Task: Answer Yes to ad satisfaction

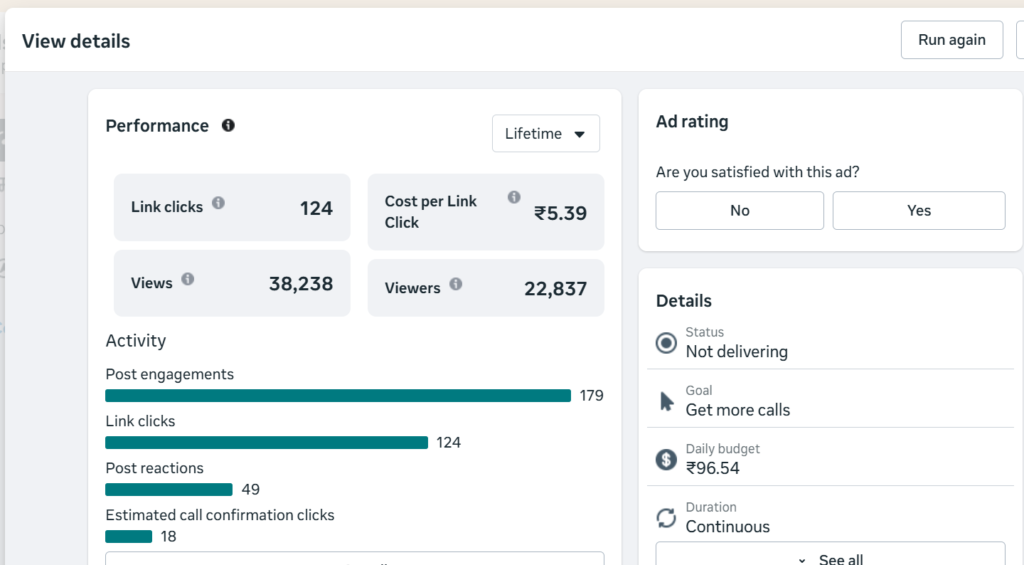Action: (x=918, y=210)
